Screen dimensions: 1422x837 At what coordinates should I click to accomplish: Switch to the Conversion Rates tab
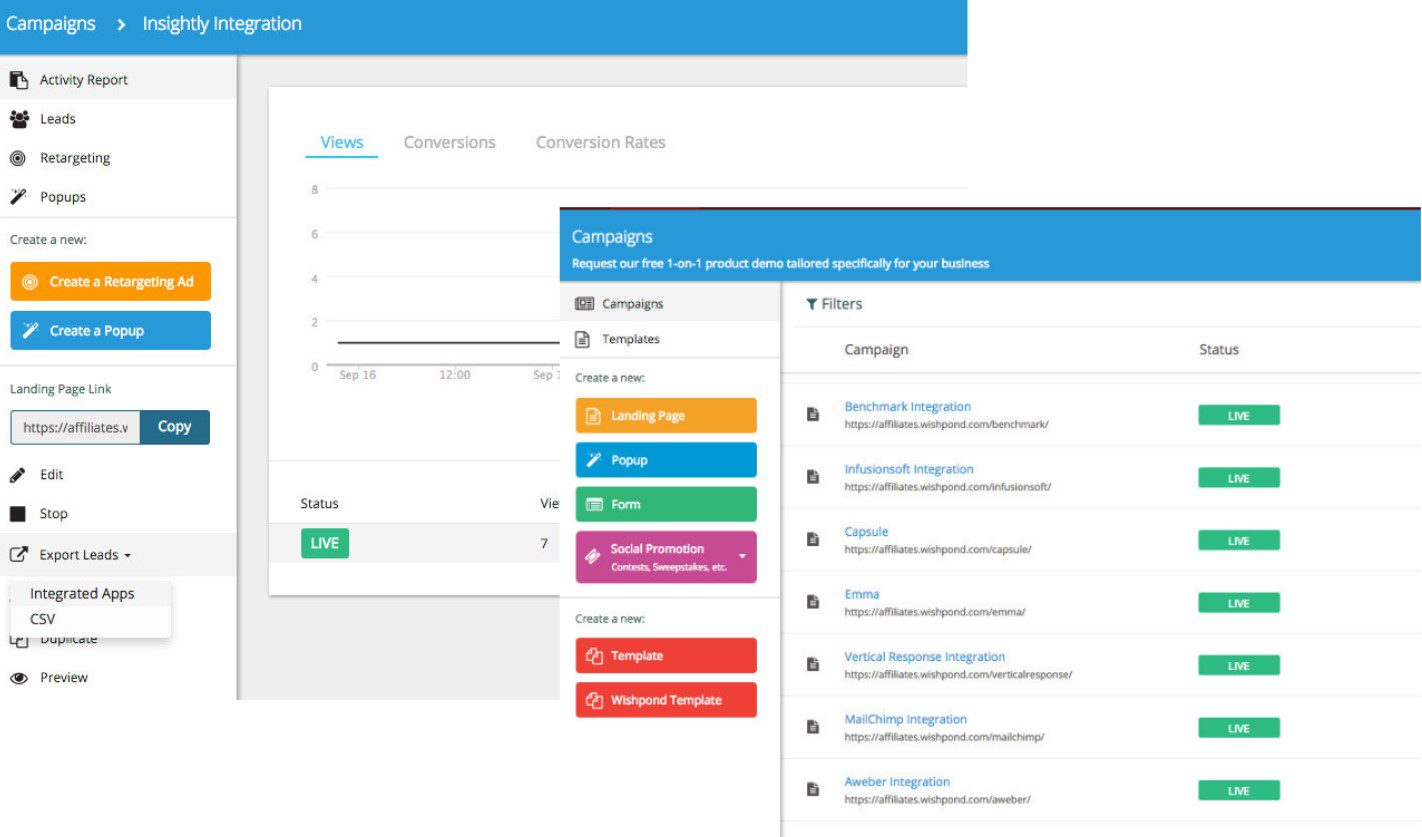coord(601,142)
